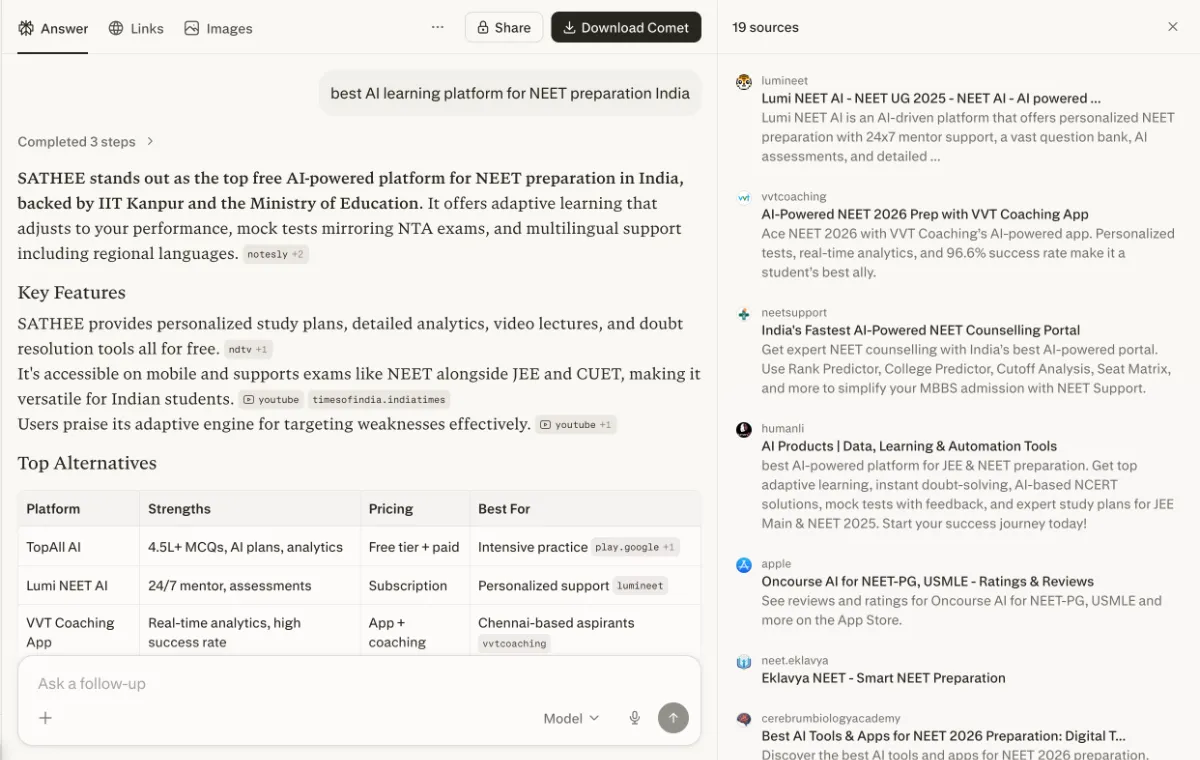Expand the Completed 3 steps section

coord(87,141)
